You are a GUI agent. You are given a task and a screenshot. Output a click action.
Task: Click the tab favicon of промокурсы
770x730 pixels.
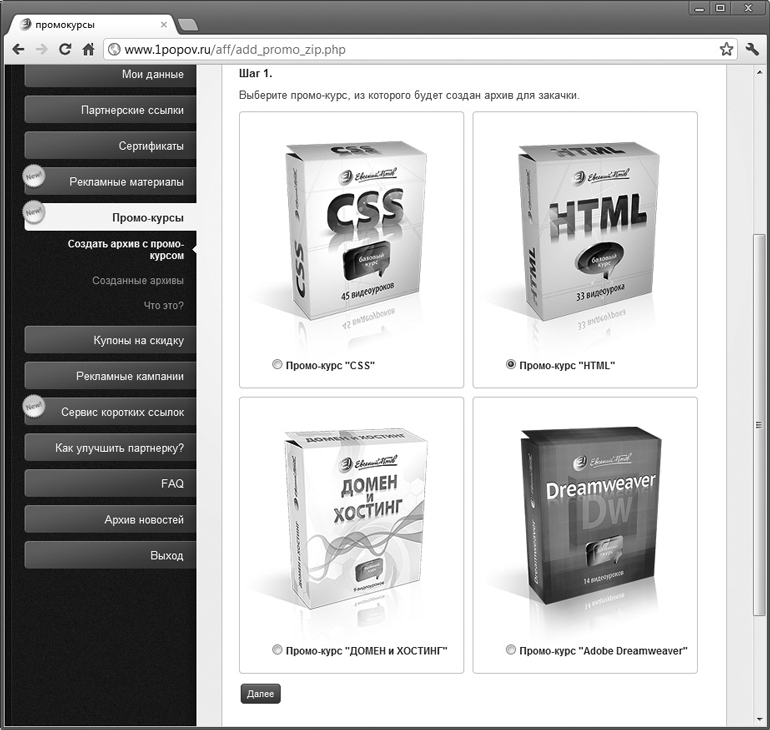click(x=26, y=24)
